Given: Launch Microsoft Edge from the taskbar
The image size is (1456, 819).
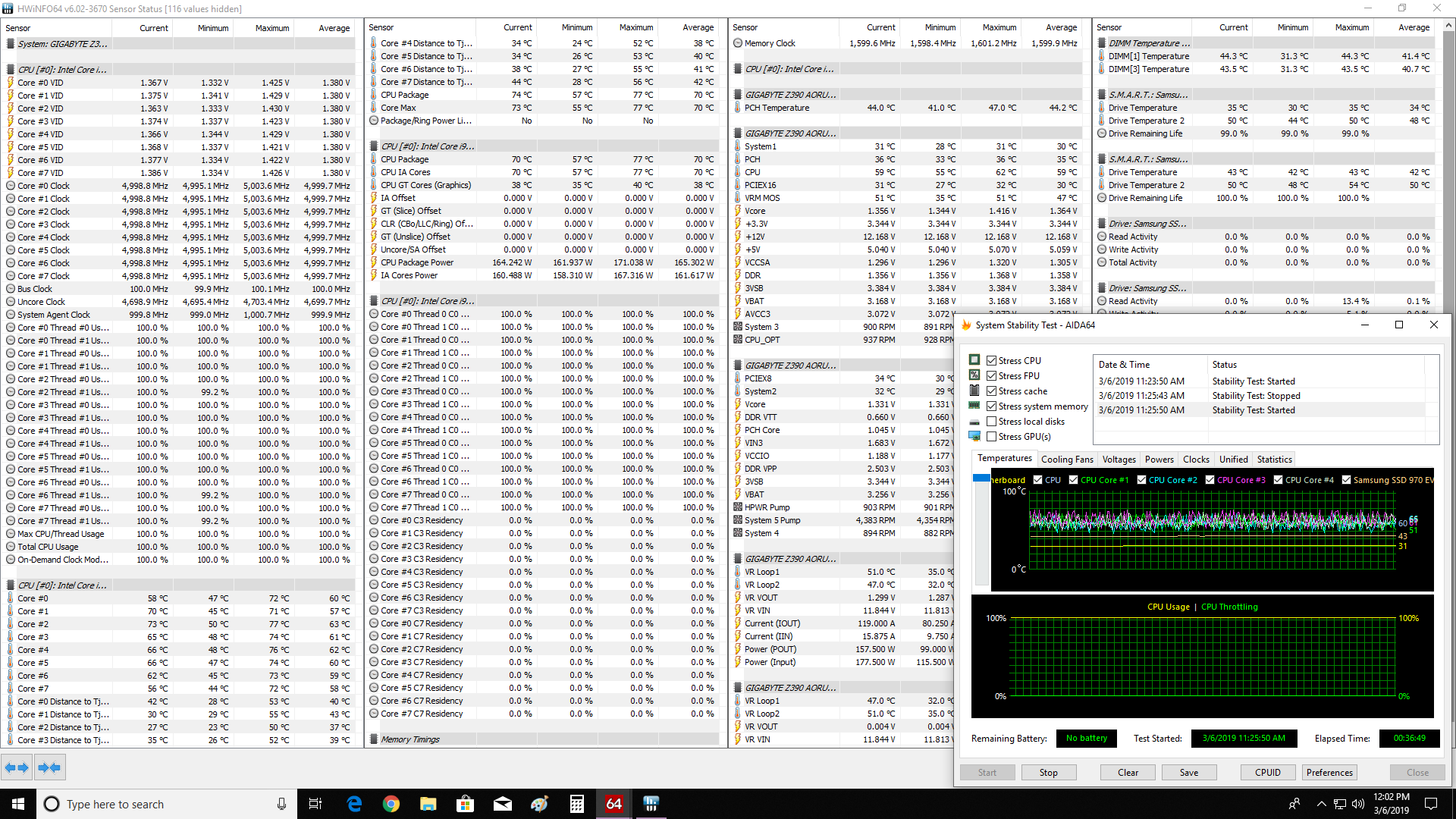Looking at the screenshot, I should [354, 804].
